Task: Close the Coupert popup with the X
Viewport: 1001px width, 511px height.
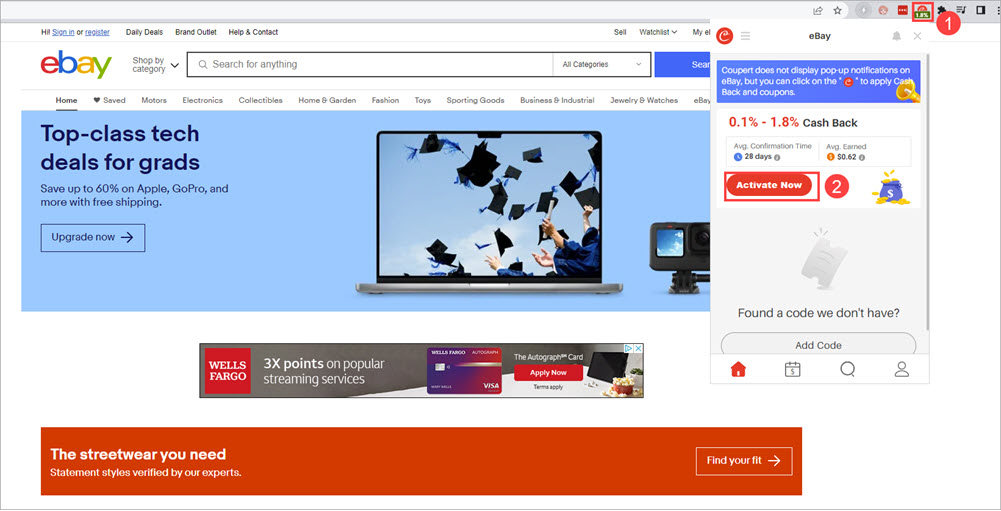Action: click(917, 36)
